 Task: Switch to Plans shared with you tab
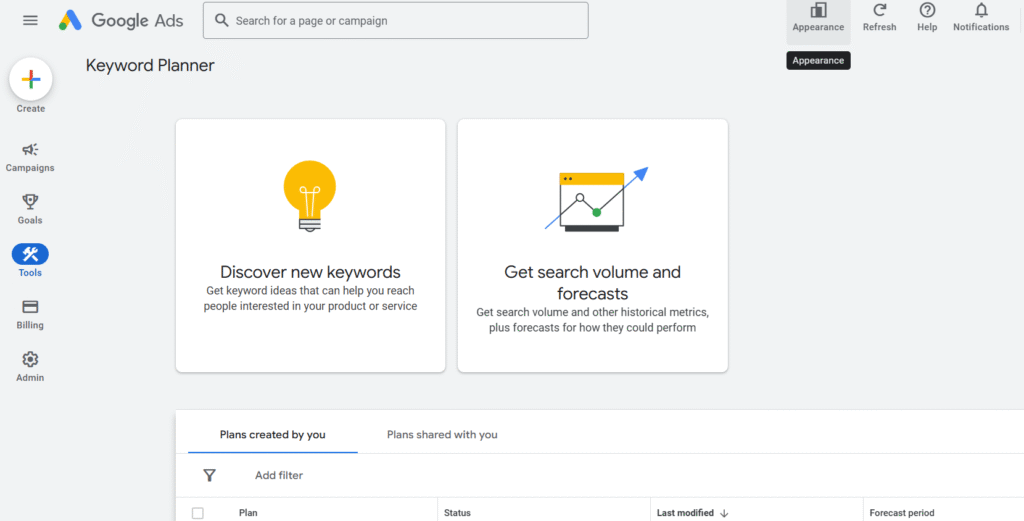[x=442, y=434]
